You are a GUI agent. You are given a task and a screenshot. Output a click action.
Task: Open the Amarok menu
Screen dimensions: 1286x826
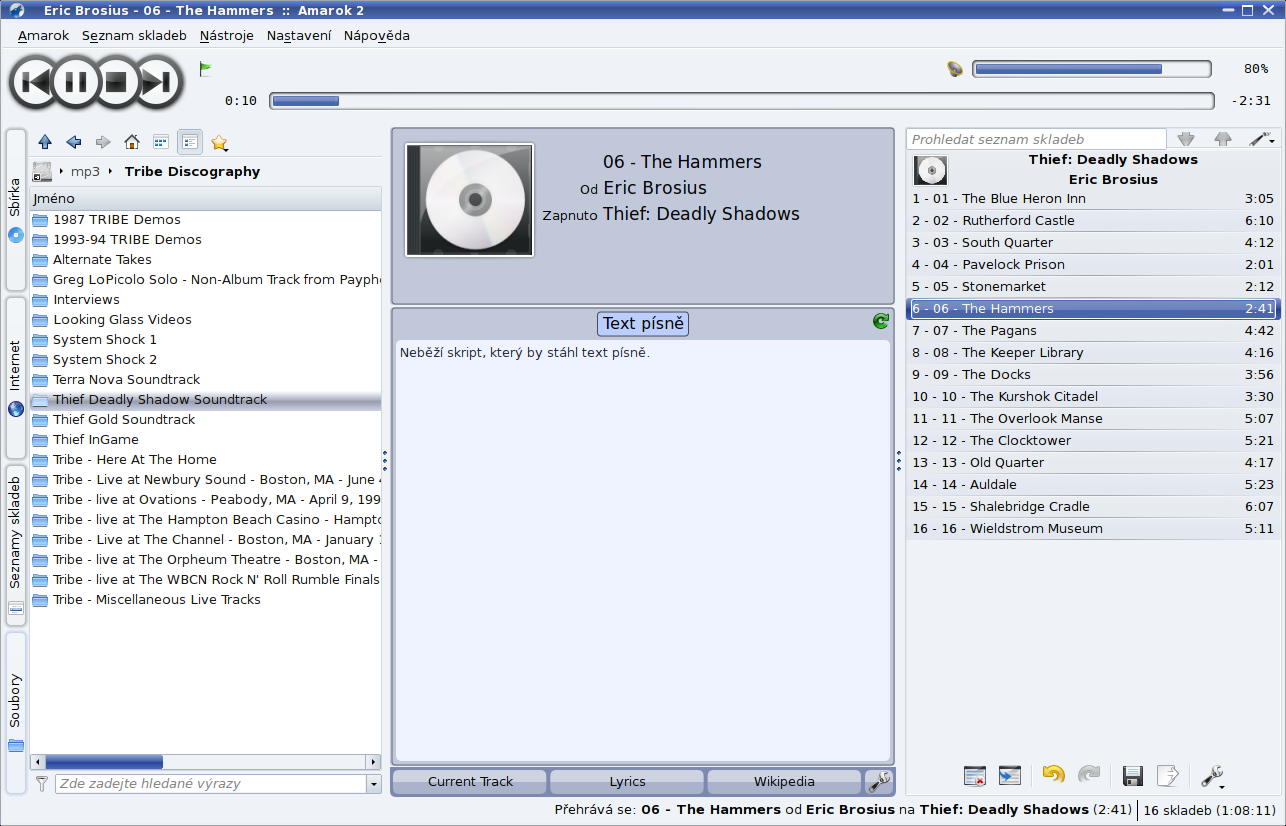click(x=44, y=35)
